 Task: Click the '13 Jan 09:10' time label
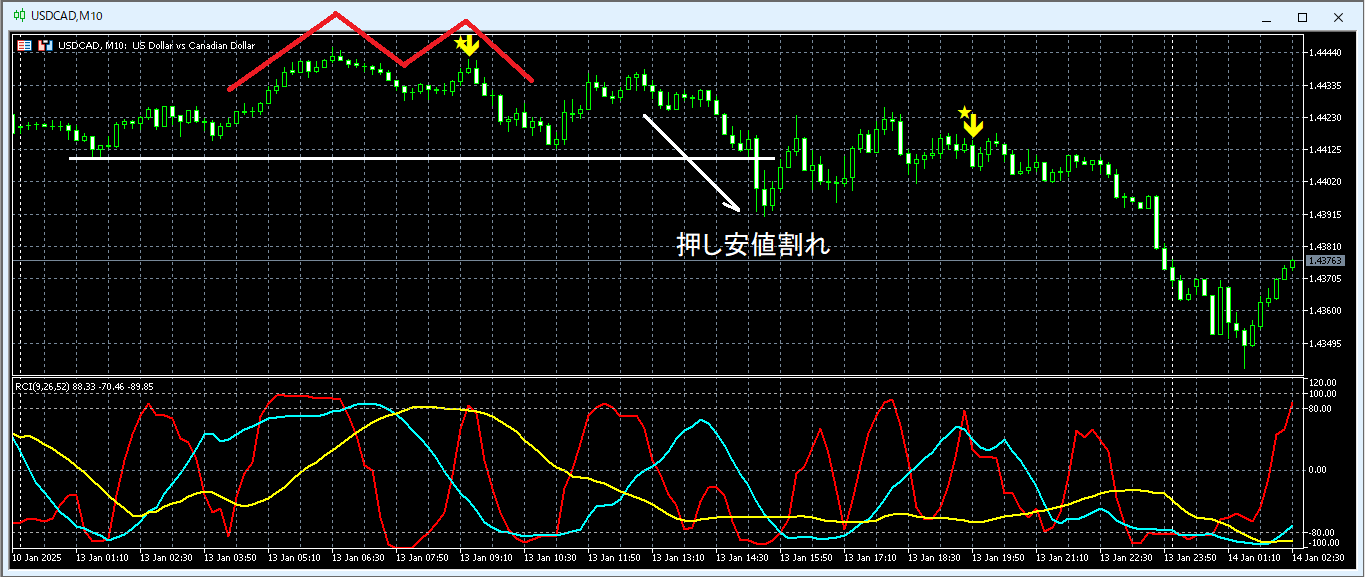484,557
